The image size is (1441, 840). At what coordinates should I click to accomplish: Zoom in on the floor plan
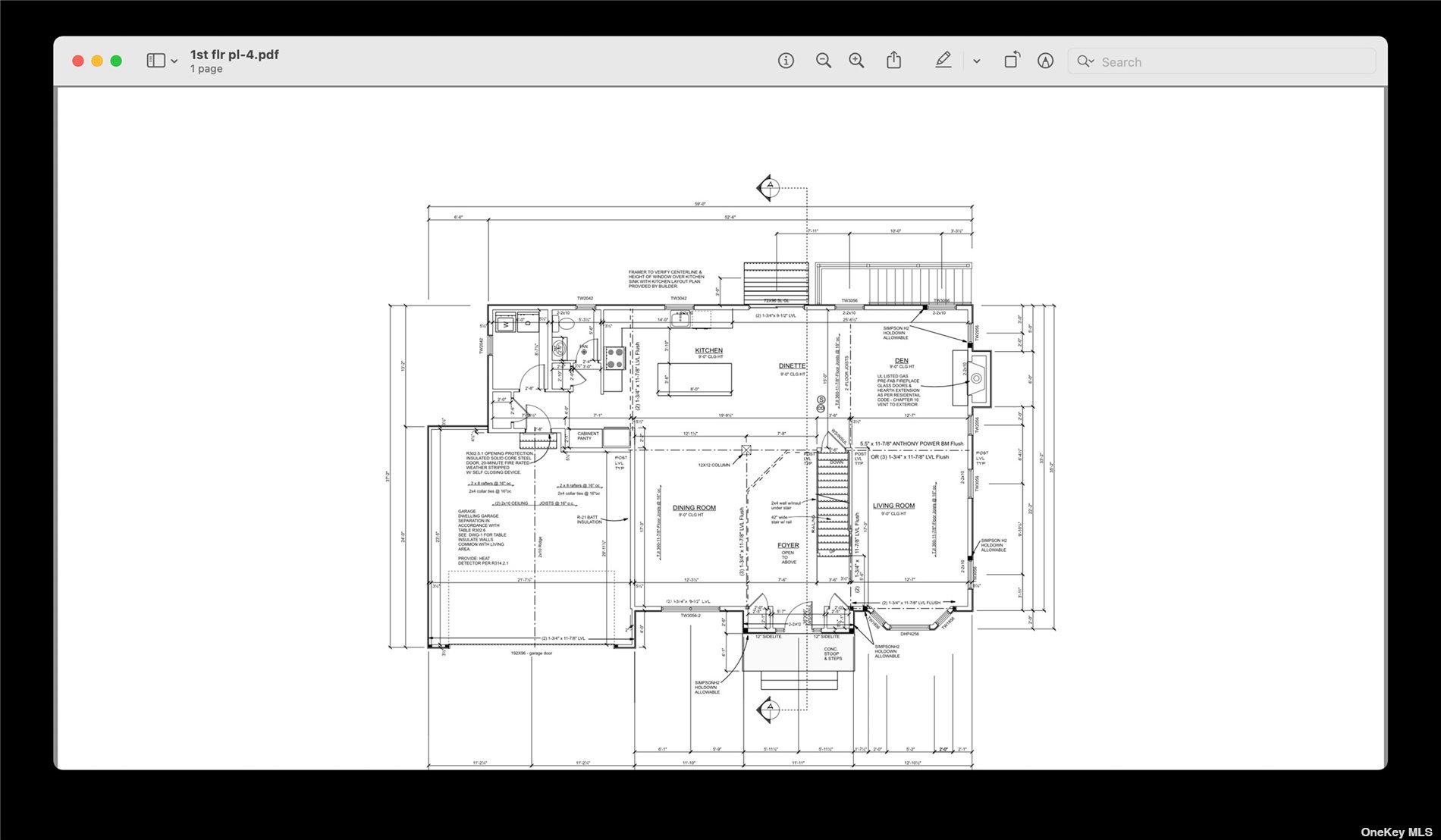(856, 61)
